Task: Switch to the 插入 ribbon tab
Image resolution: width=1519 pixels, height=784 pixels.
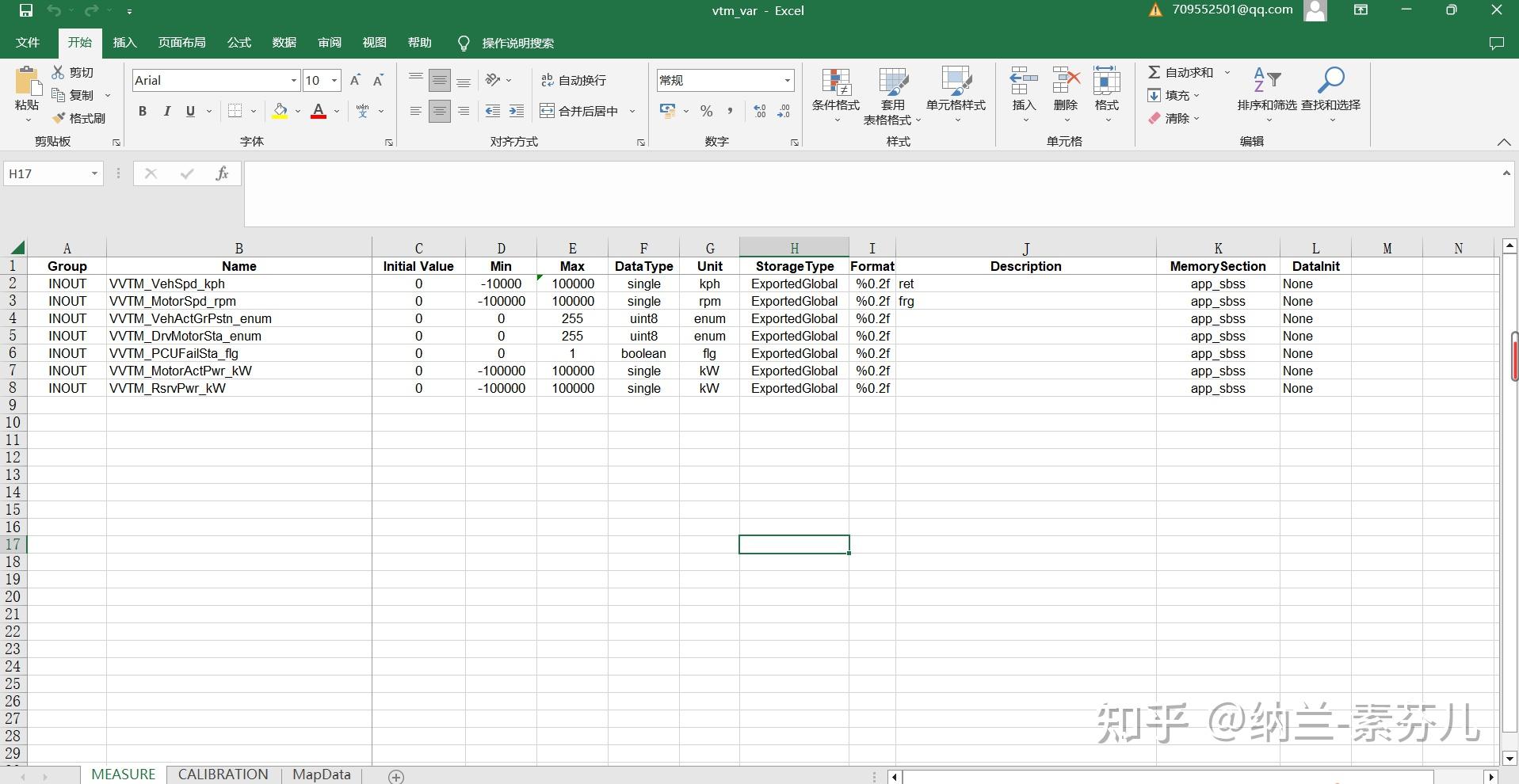Action: [124, 43]
